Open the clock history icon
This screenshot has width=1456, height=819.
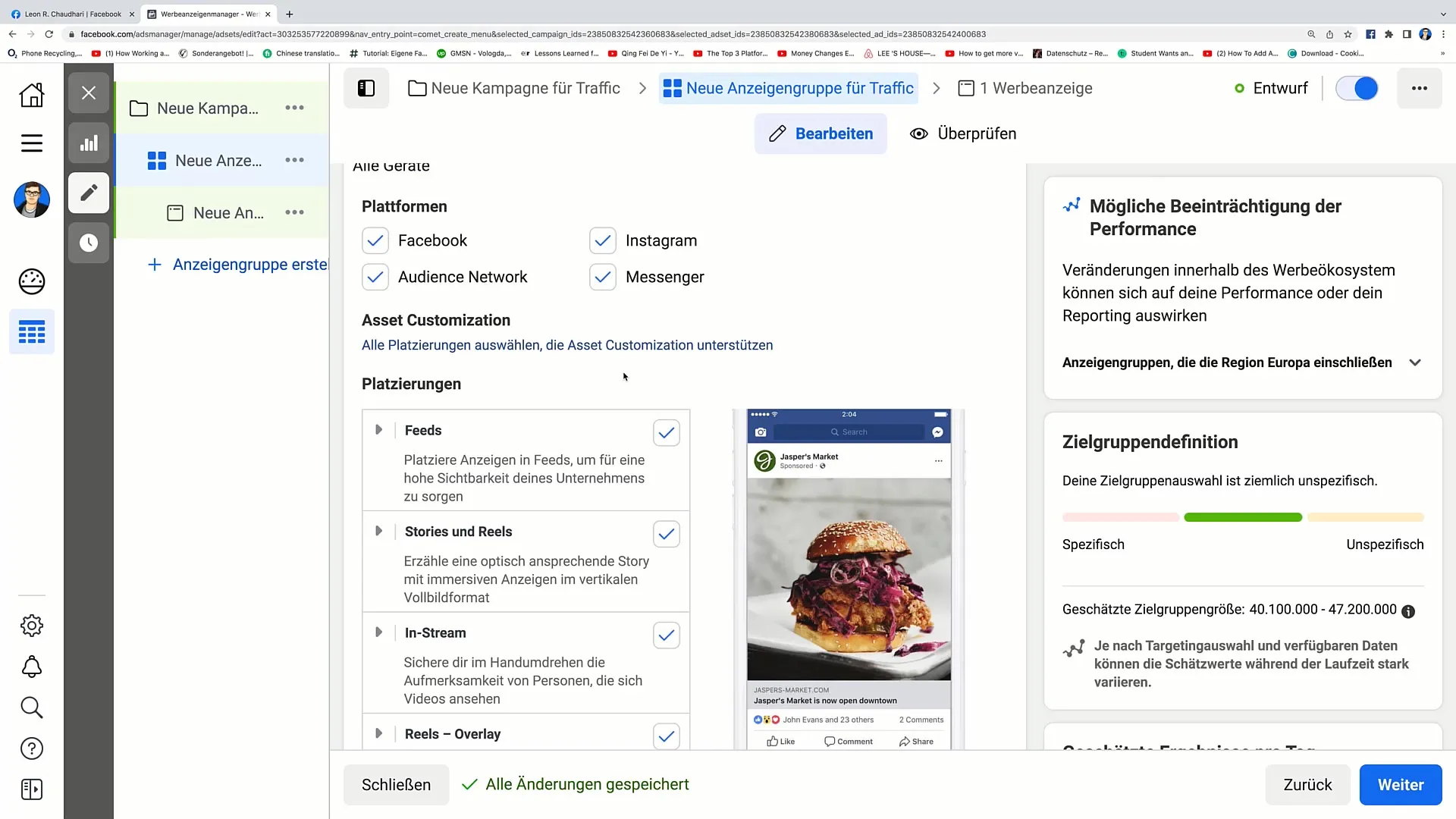tap(89, 243)
